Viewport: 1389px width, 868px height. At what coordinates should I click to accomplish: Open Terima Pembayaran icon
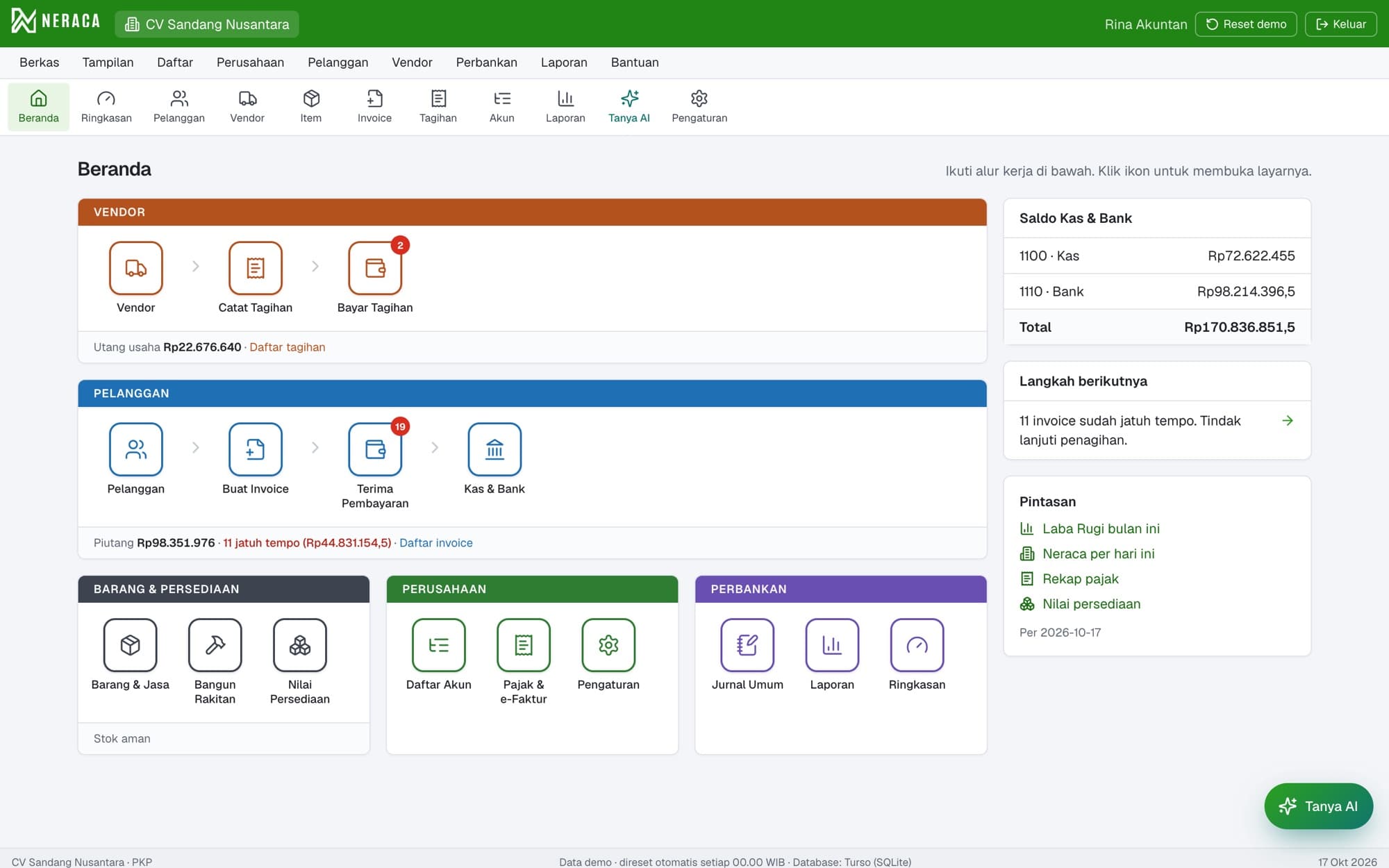(375, 449)
